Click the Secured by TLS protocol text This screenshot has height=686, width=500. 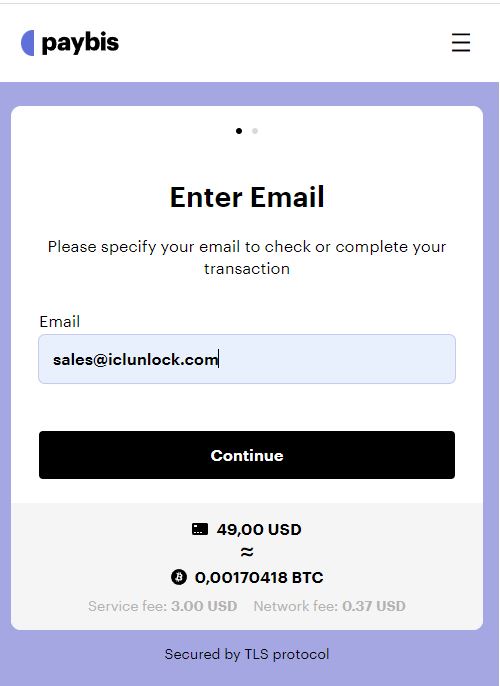(247, 654)
